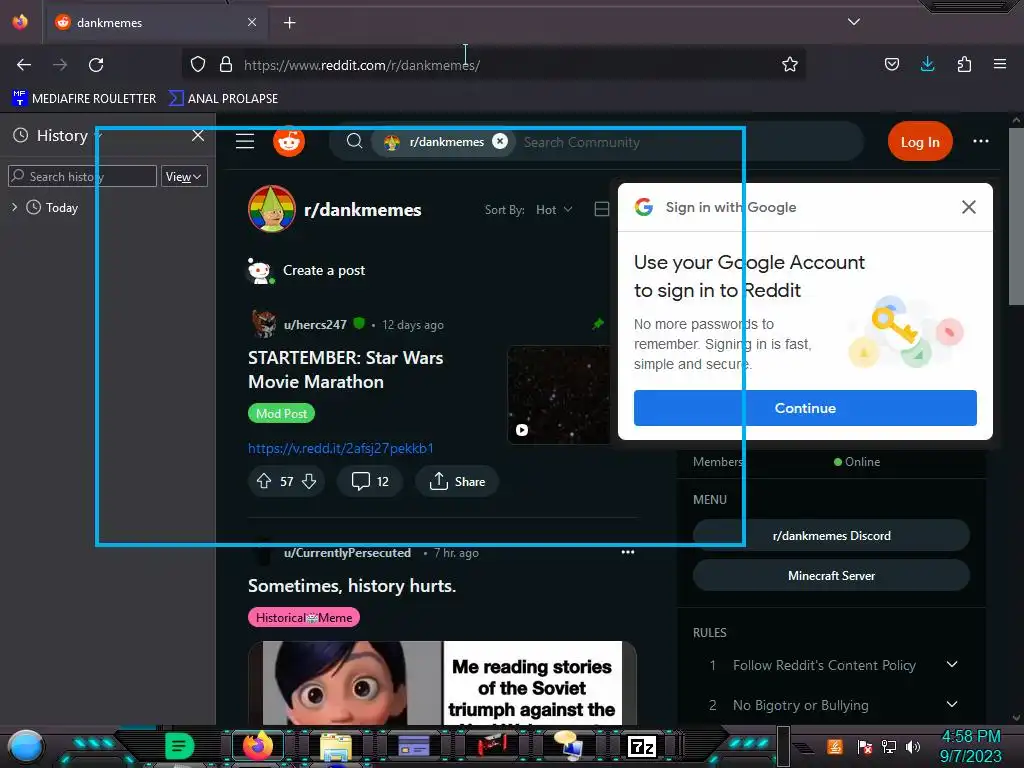Open File Explorer from the taskbar
Screen dimensions: 1024x768
(336, 747)
